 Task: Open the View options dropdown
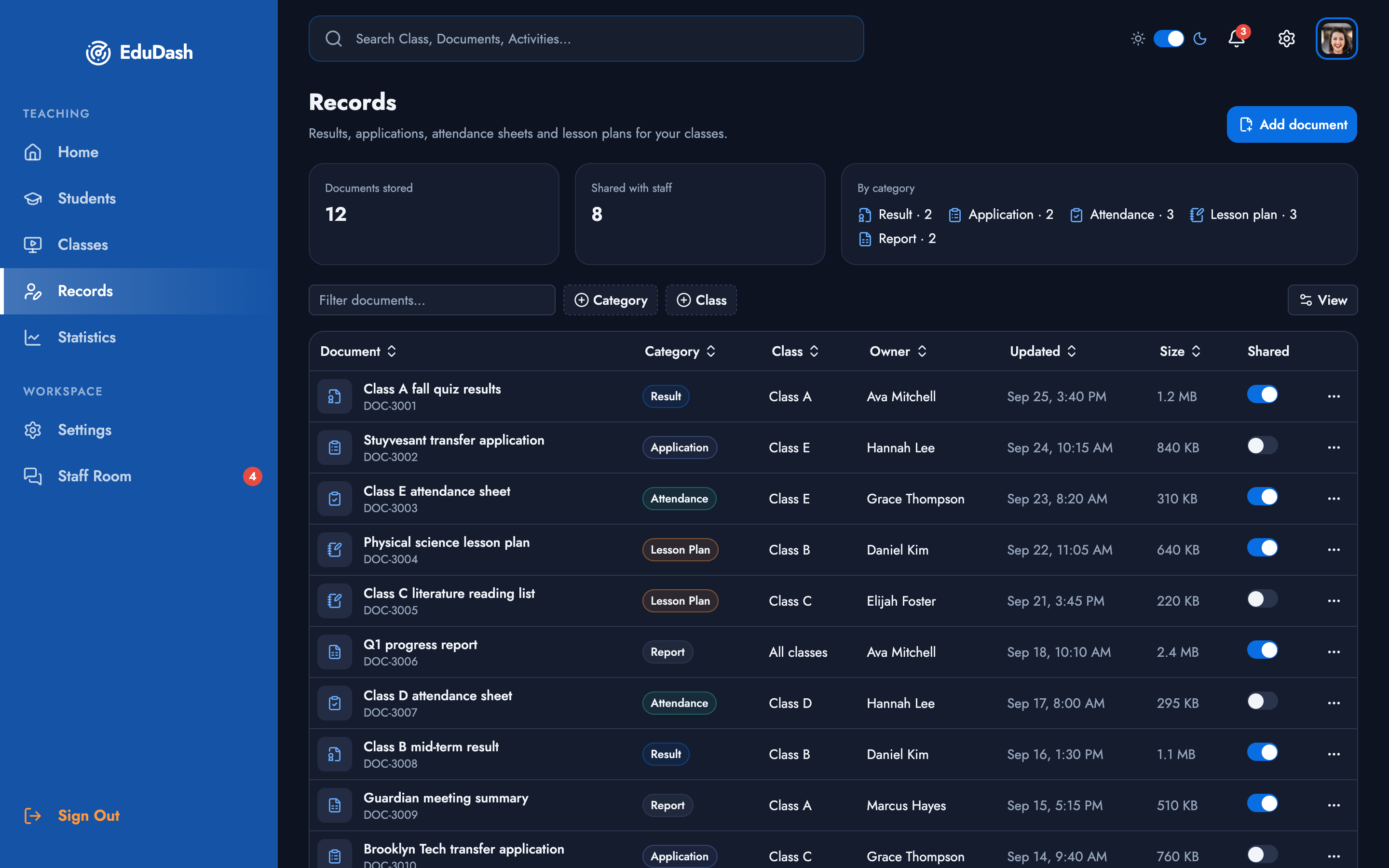click(x=1322, y=299)
